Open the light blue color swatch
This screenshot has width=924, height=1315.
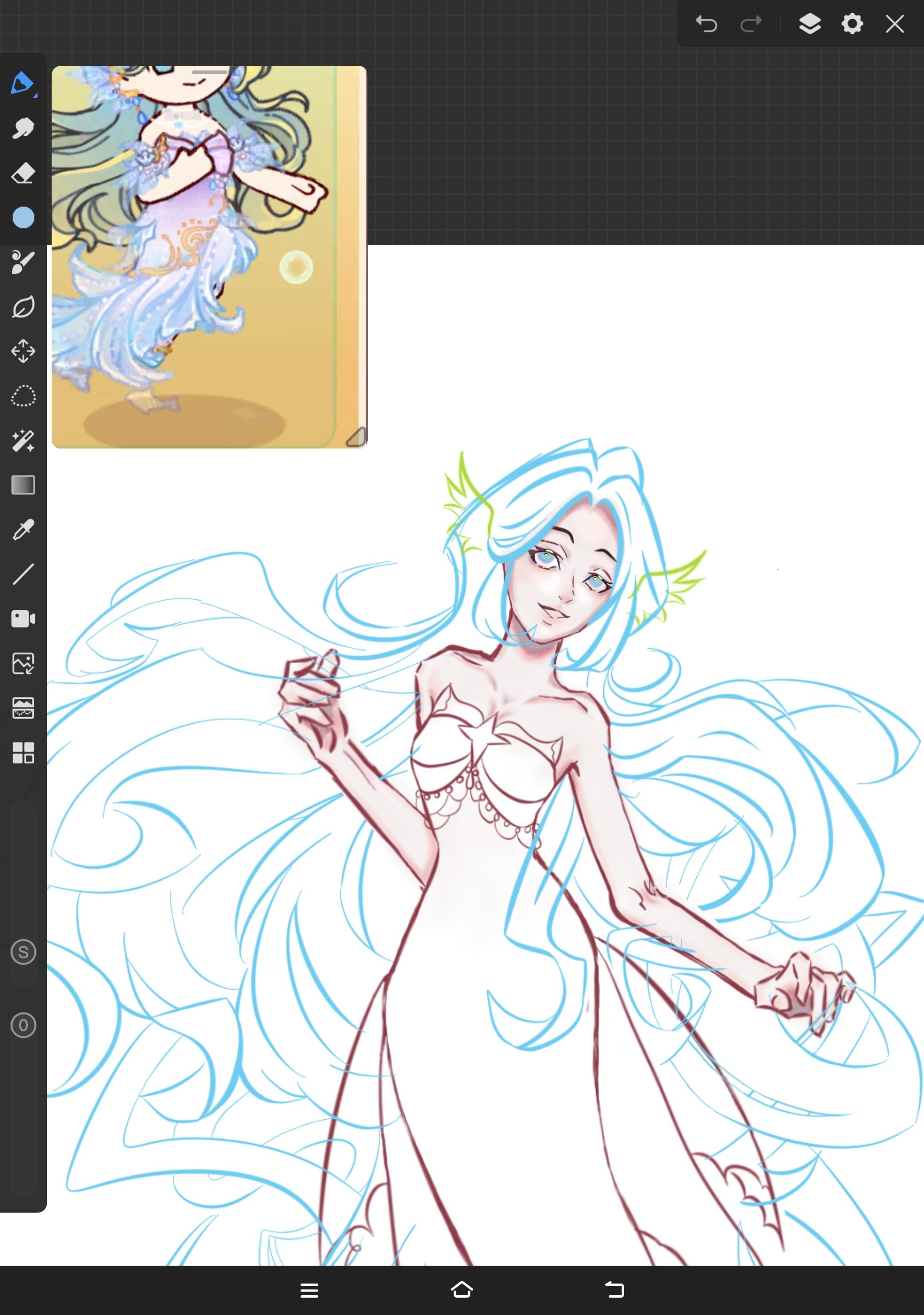click(x=23, y=217)
